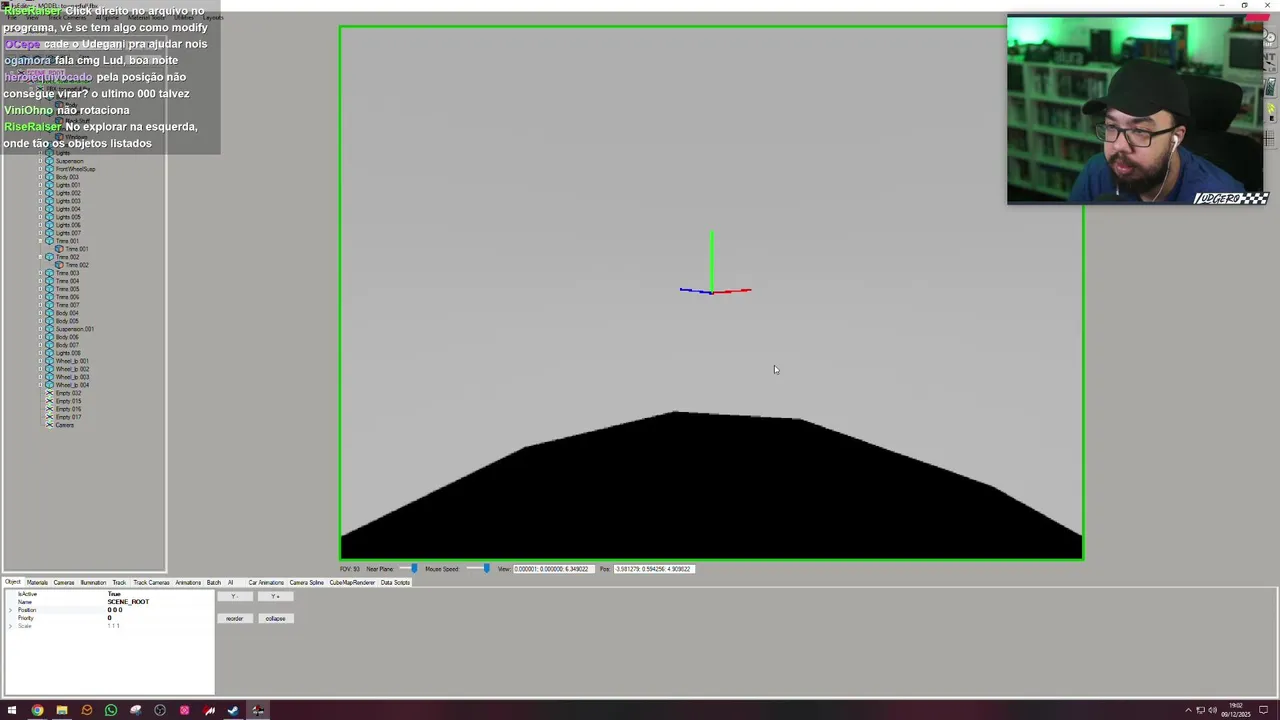Click the Lights.001 cube icon

pyautogui.click(x=49, y=185)
